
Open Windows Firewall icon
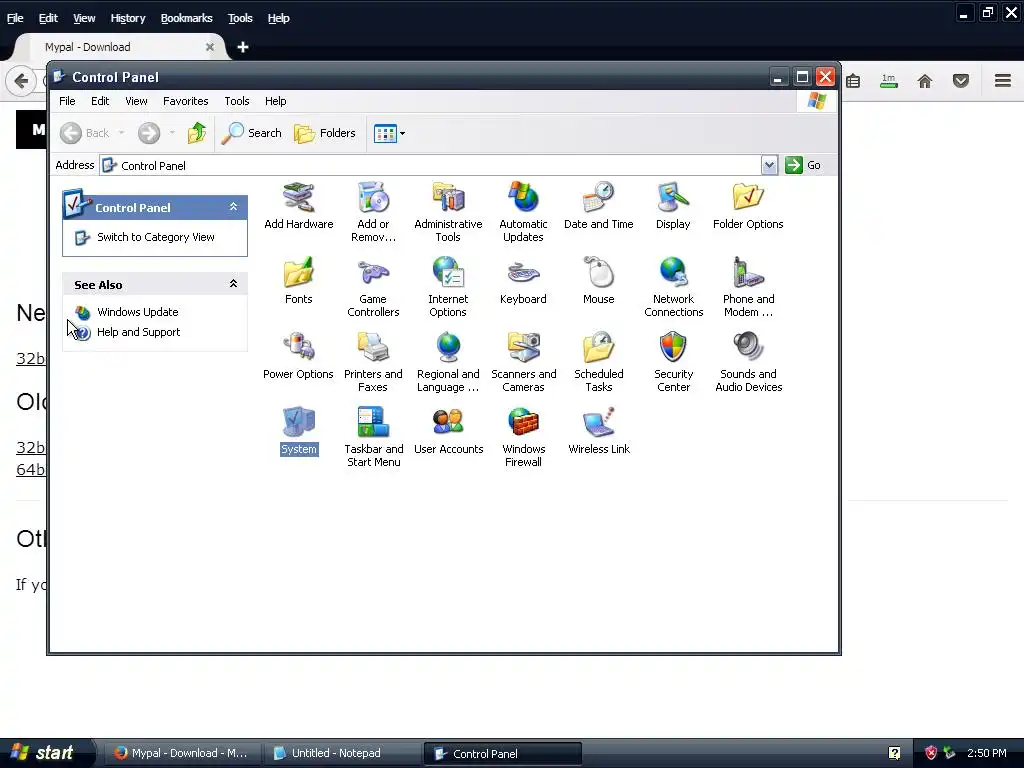[523, 438]
